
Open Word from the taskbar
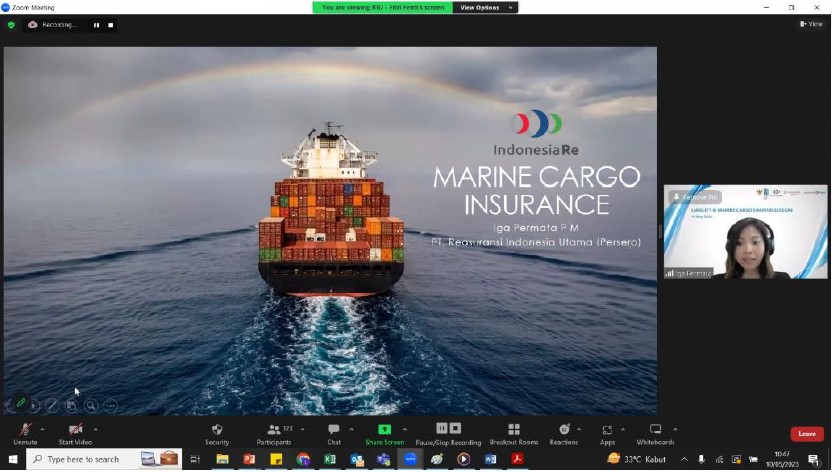(490, 459)
